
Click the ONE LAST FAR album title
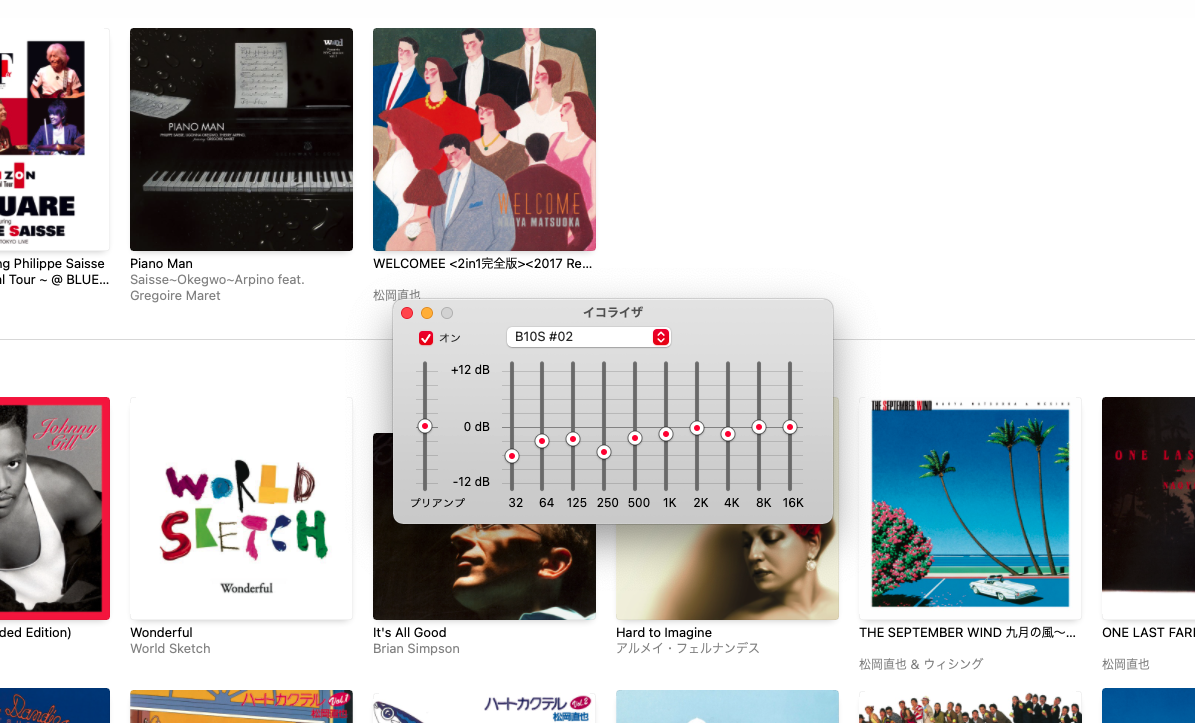pos(1149,632)
